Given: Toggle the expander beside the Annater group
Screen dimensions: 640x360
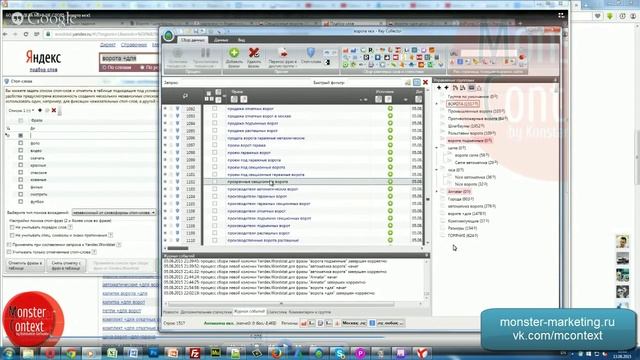Looking at the screenshot, I should point(437,191).
